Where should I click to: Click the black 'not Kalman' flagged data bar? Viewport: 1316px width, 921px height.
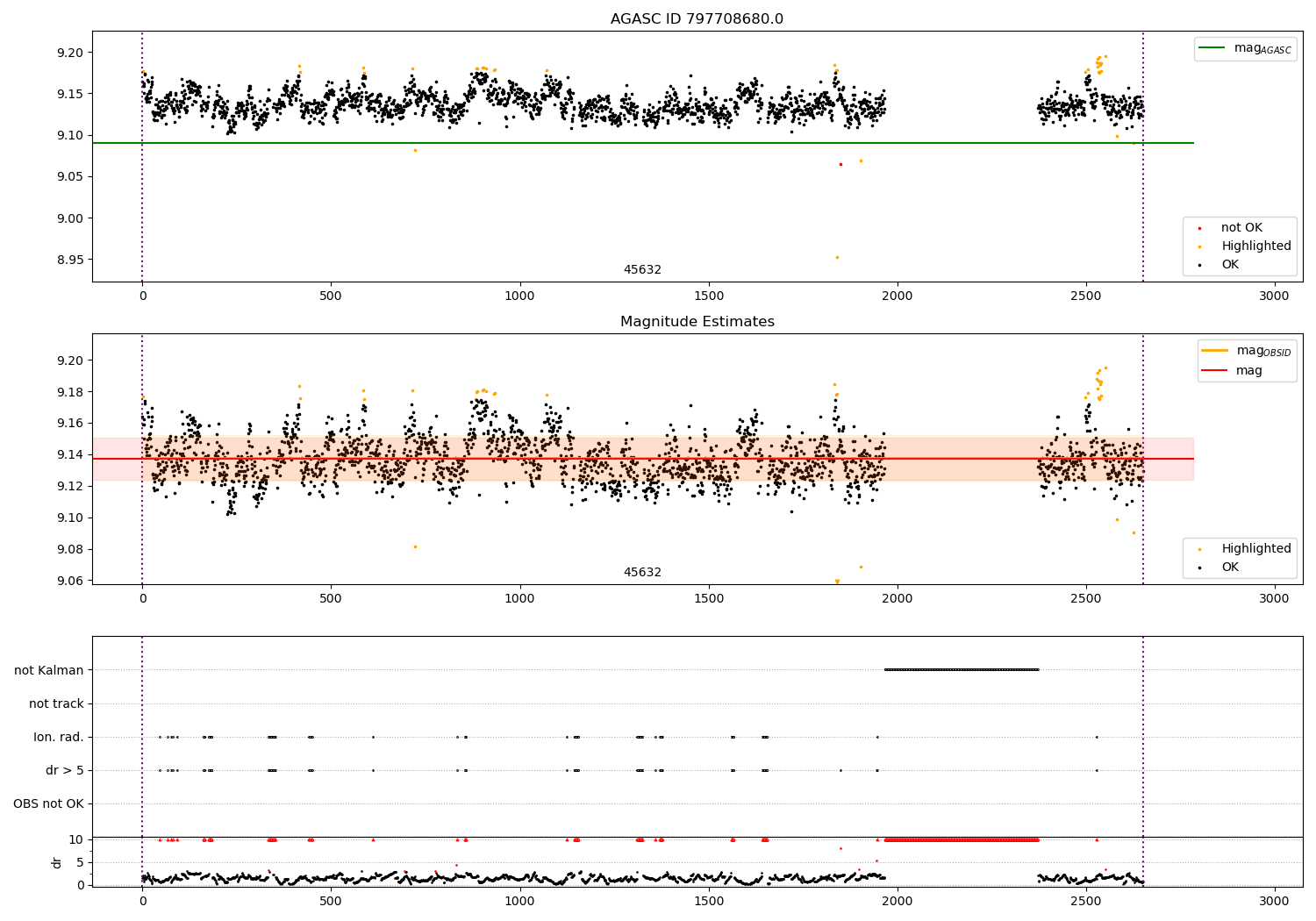pos(961,669)
